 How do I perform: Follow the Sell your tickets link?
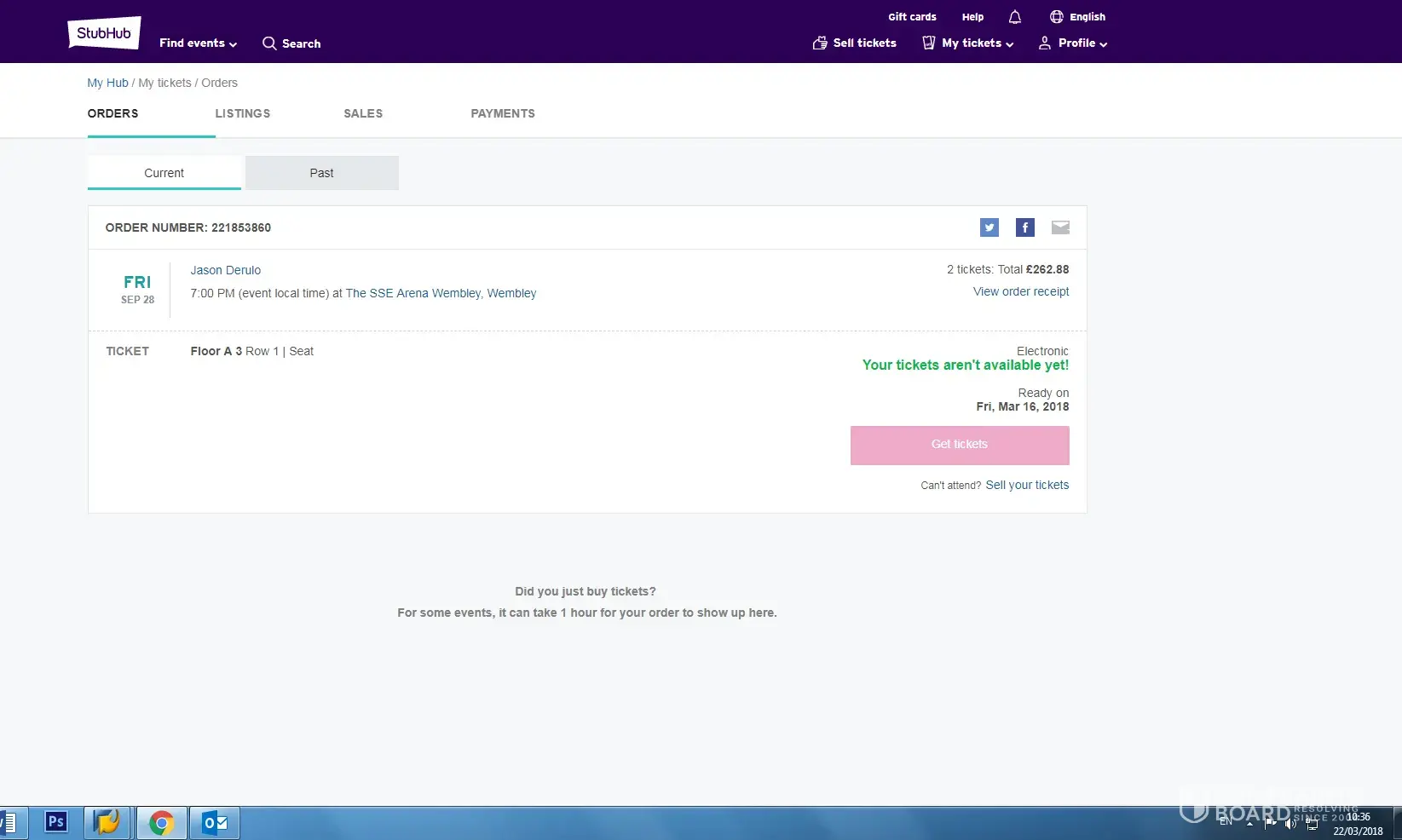[1027, 485]
